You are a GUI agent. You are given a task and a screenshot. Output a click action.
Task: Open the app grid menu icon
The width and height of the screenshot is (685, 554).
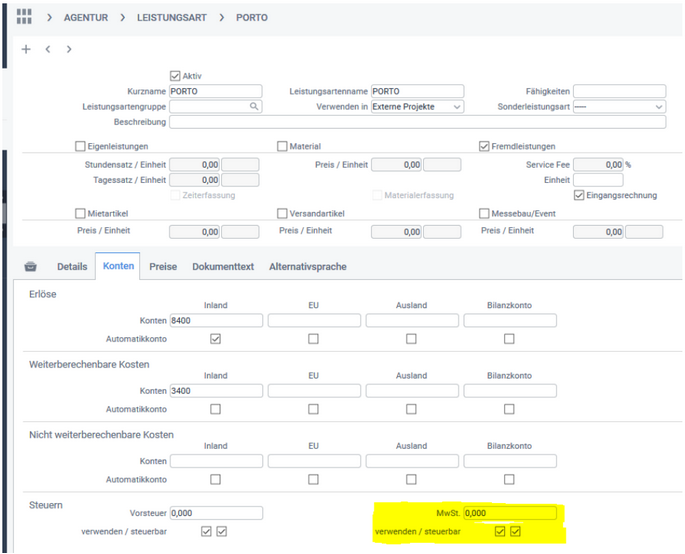click(25, 18)
